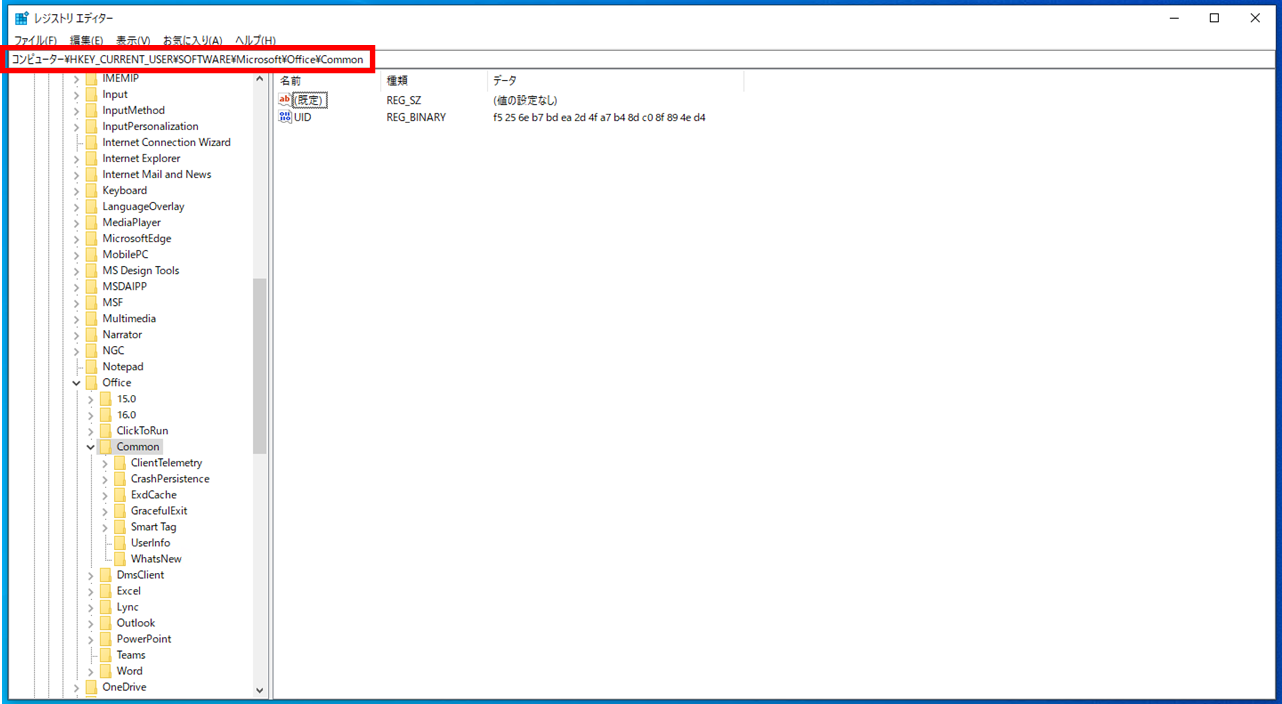
Task: Select the Input folder icon
Action: coord(91,94)
